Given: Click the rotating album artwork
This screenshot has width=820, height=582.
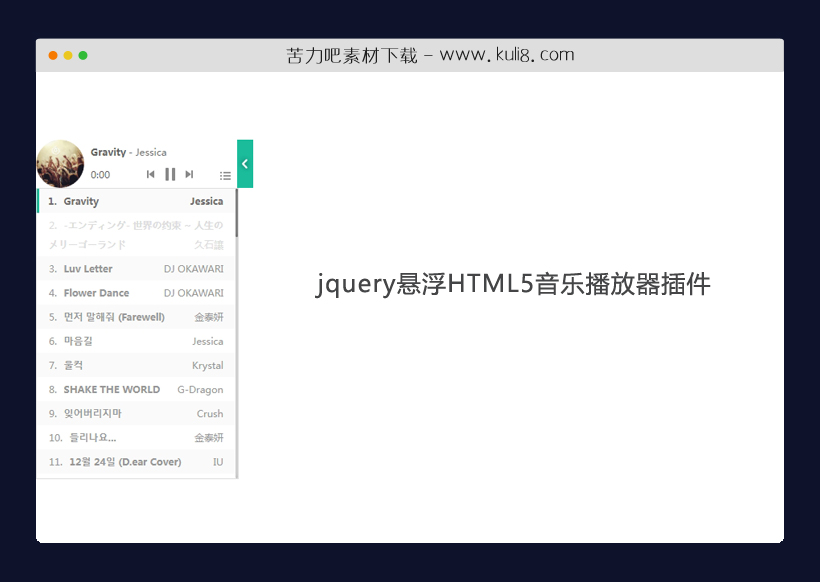Looking at the screenshot, I should click(x=60, y=163).
